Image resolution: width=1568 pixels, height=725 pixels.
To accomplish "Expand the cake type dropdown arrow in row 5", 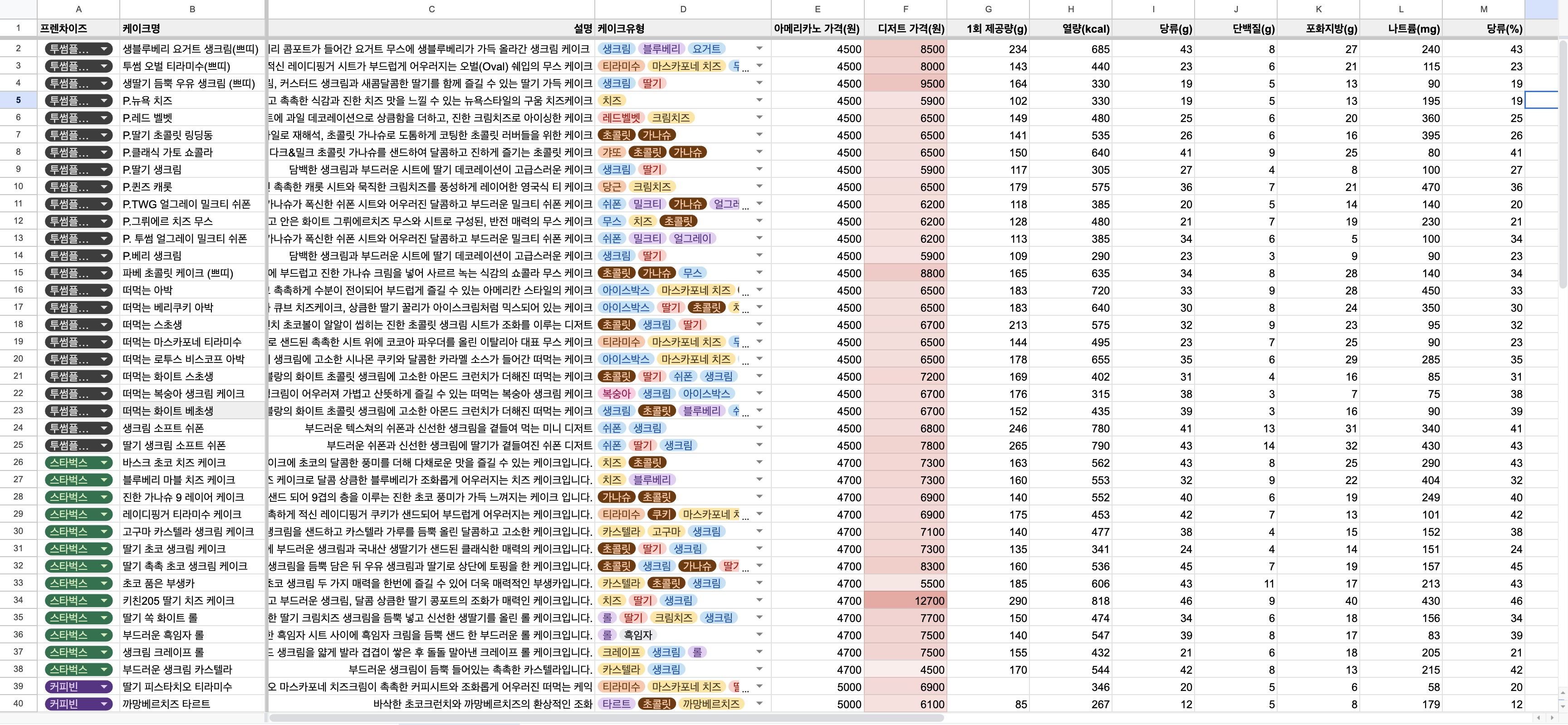I will click(759, 100).
